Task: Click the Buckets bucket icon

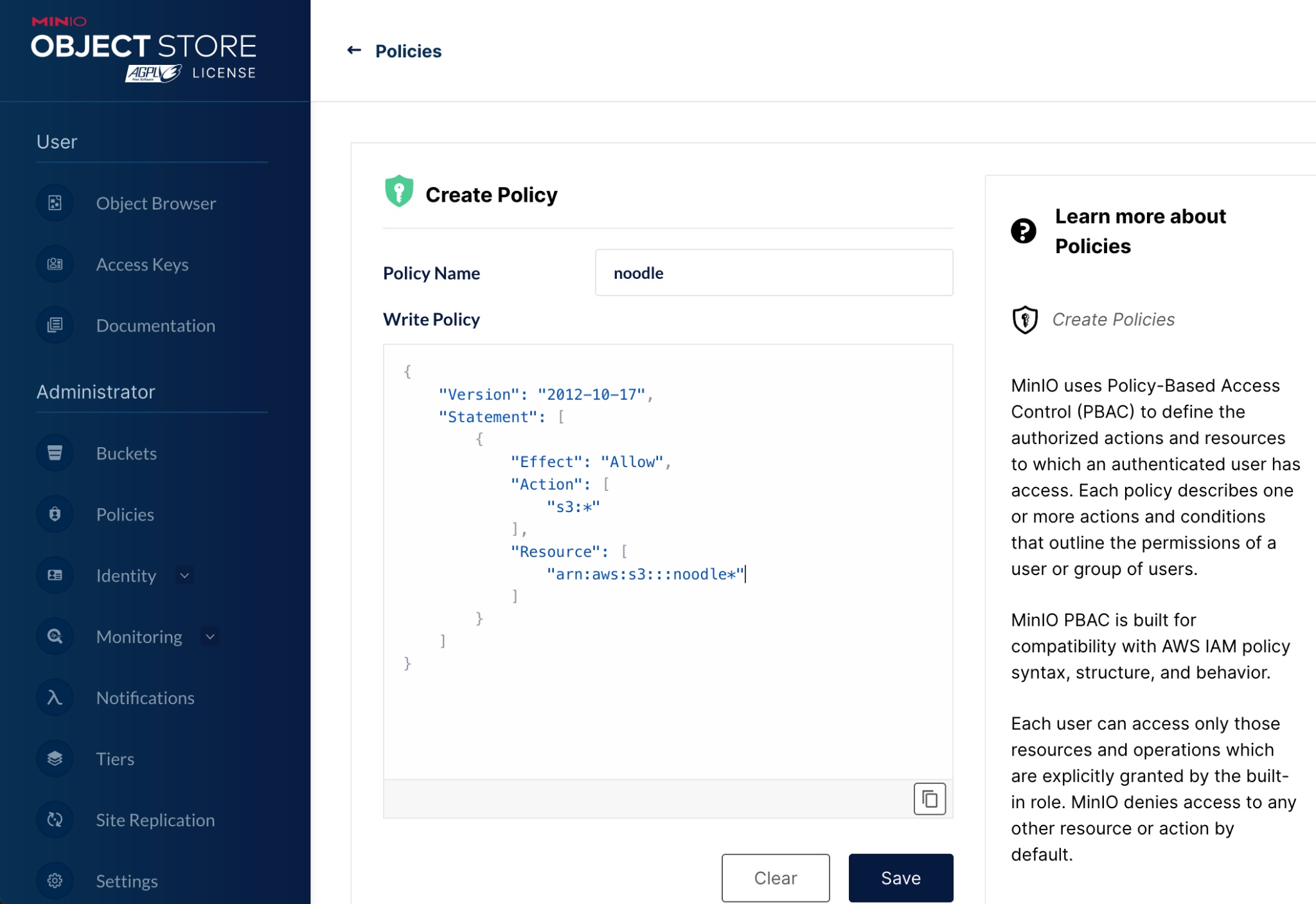Action: tap(55, 453)
